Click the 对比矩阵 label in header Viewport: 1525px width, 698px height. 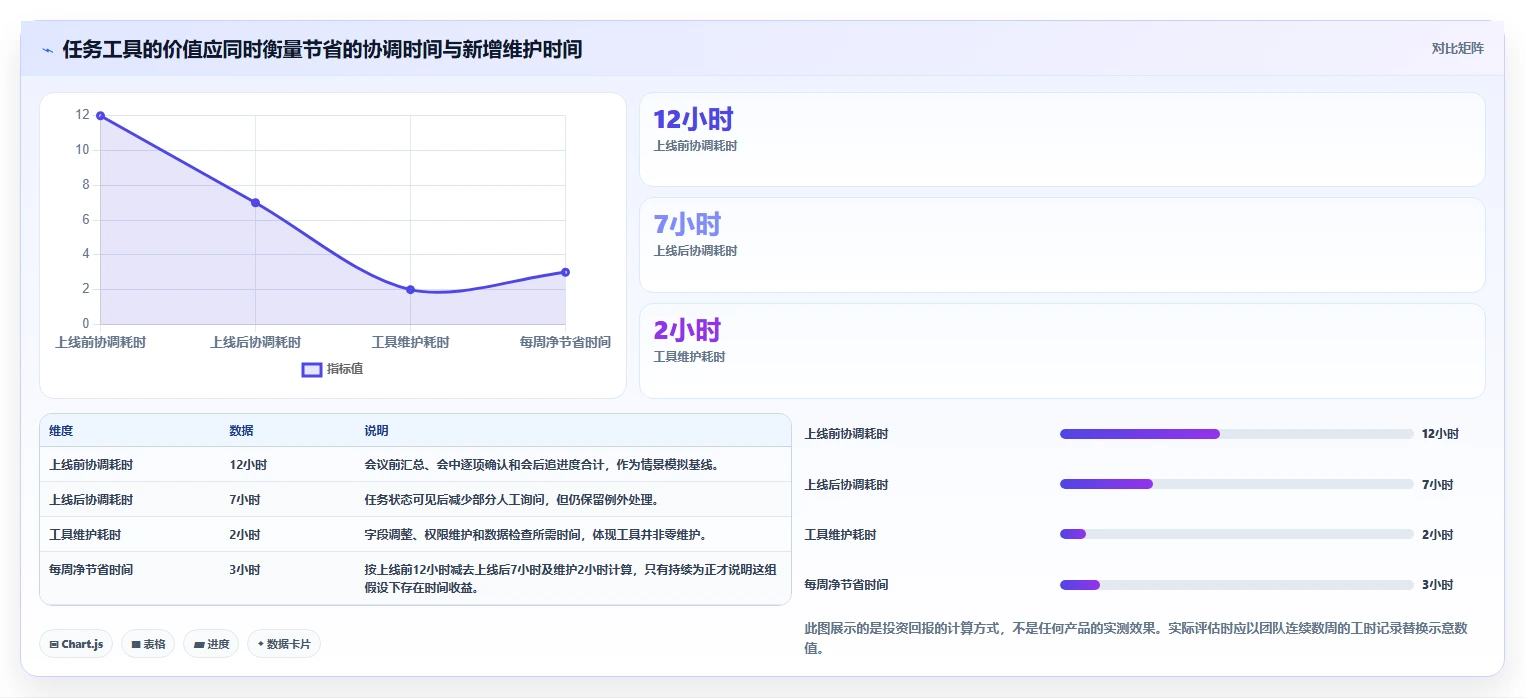(x=1458, y=48)
